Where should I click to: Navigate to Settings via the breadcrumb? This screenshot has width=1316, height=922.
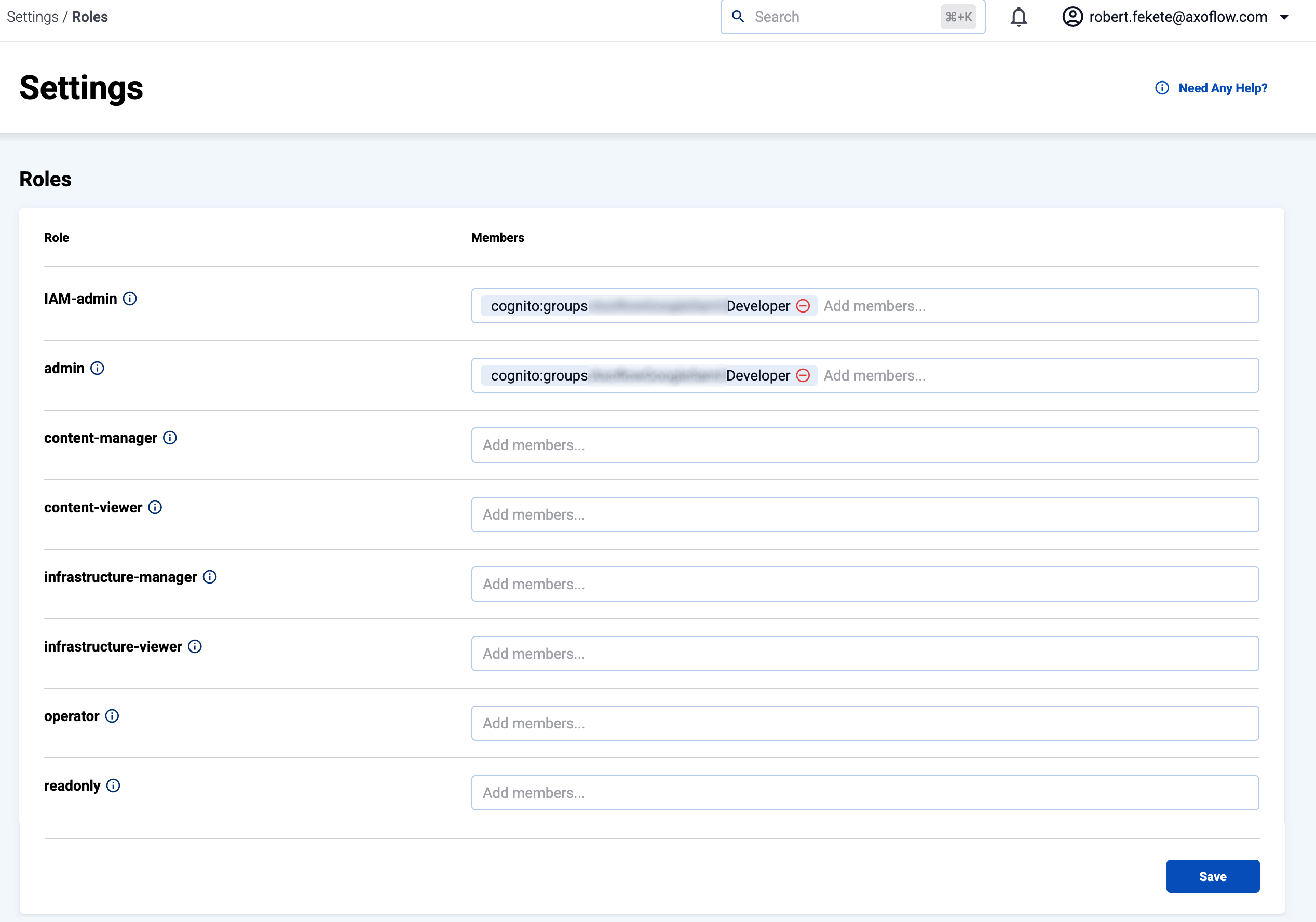(x=32, y=17)
